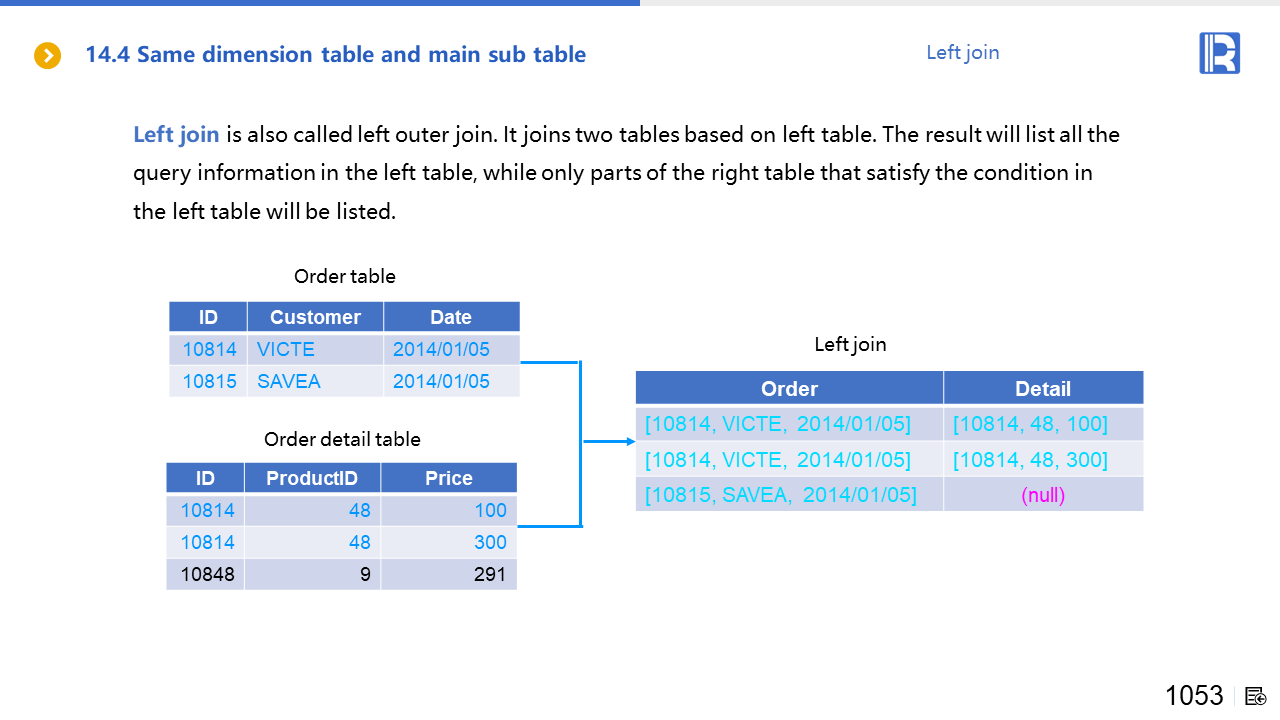
Task: Click the 10848 ID cell in Order detail table
Action: click(x=207, y=574)
